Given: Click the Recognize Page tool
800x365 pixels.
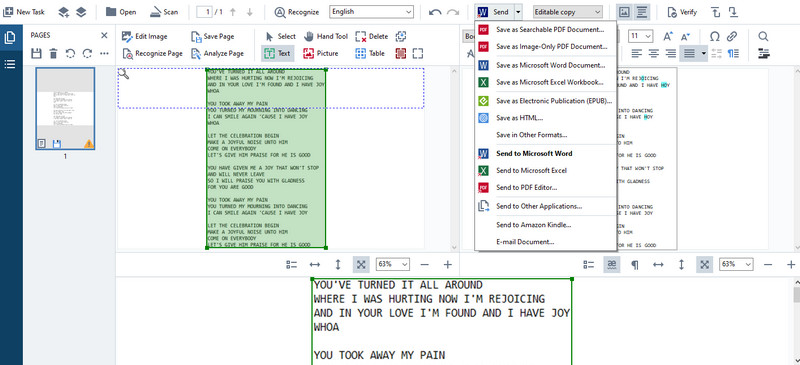Looking at the screenshot, I should point(152,53).
